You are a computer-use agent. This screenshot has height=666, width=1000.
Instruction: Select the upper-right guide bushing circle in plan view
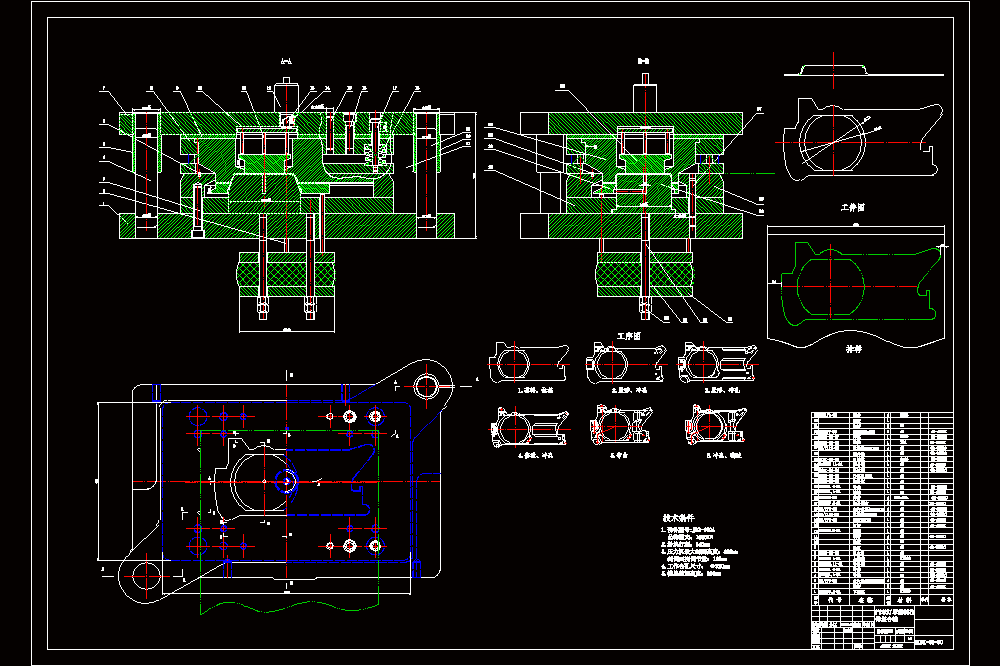(x=426, y=386)
